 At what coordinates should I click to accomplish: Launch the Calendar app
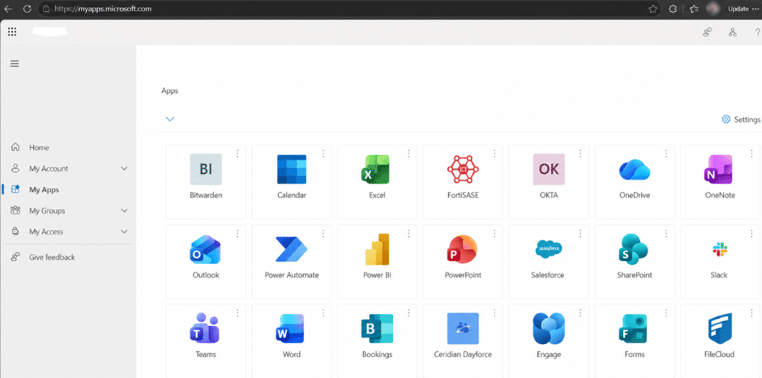292,181
